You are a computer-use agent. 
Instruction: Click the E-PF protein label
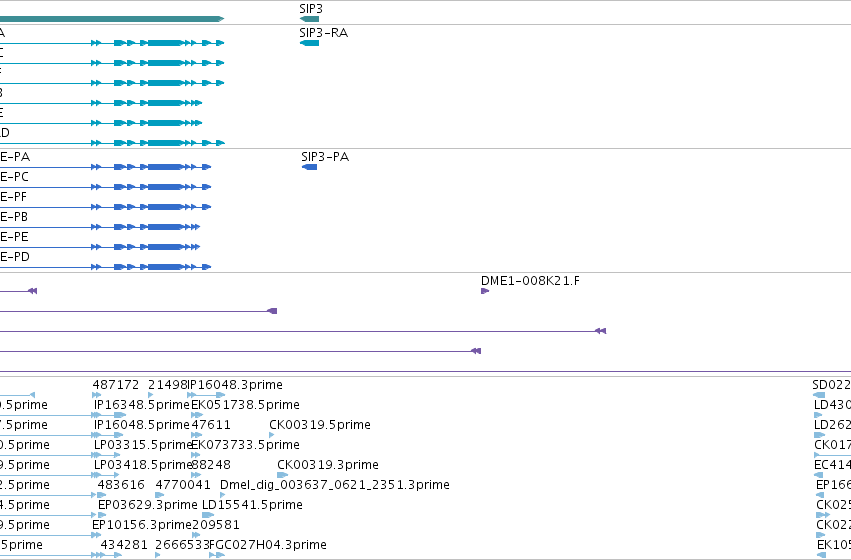click(14, 197)
